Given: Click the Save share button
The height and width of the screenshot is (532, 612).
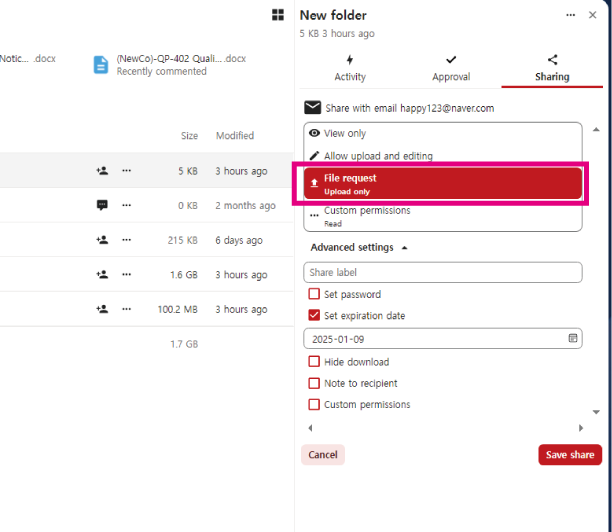Looking at the screenshot, I should [570, 455].
